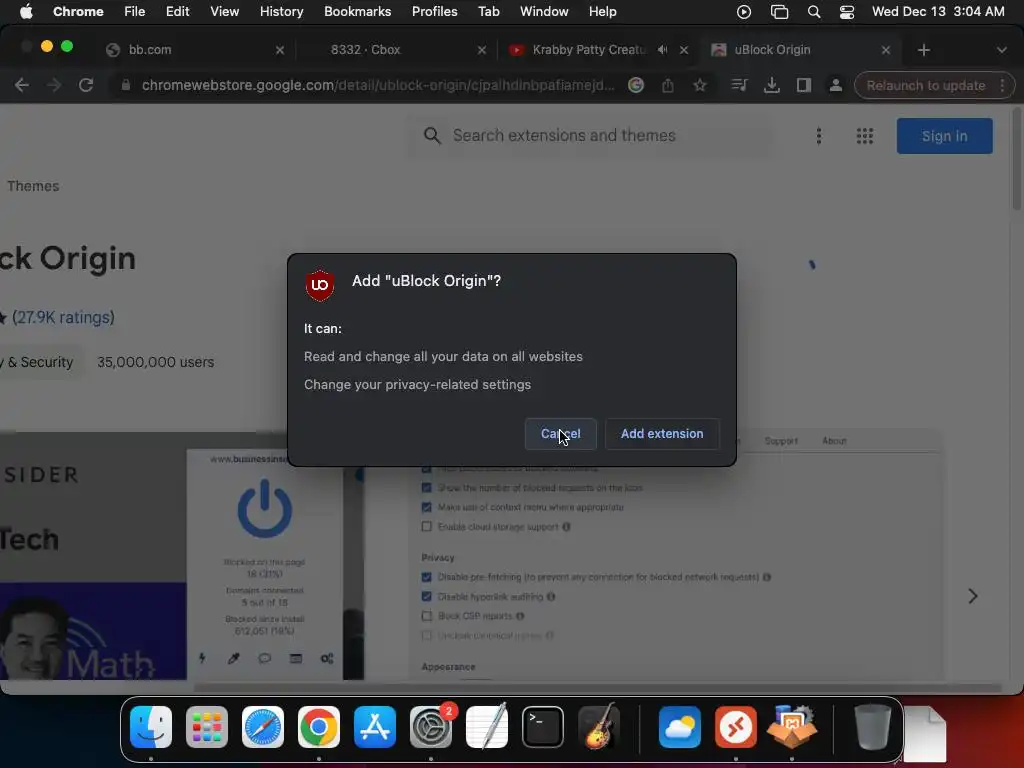
Task: Open the Bookmarks menu
Action: (x=357, y=11)
